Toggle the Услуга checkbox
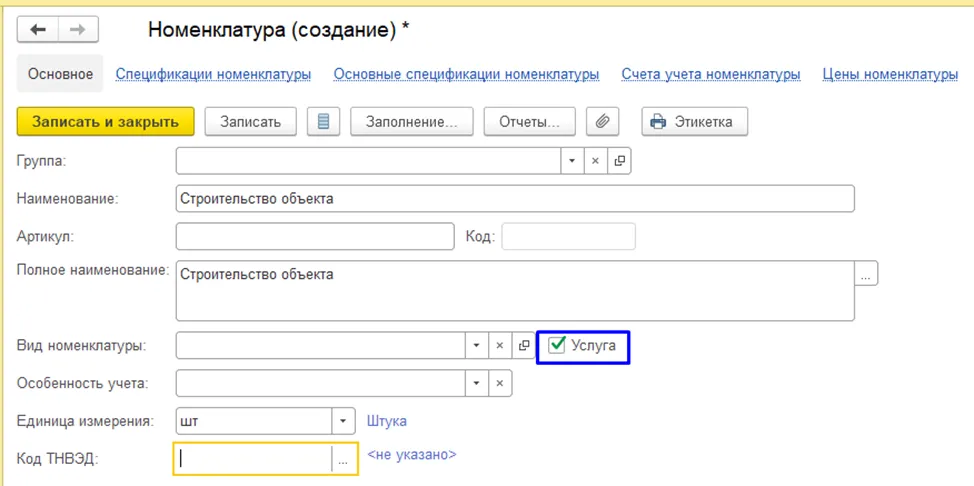The image size is (974, 486). click(557, 345)
